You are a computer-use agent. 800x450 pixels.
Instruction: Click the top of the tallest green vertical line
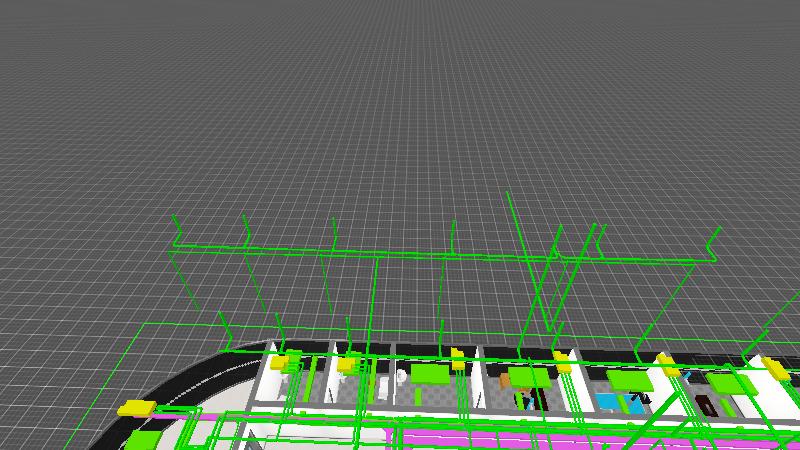(x=509, y=196)
